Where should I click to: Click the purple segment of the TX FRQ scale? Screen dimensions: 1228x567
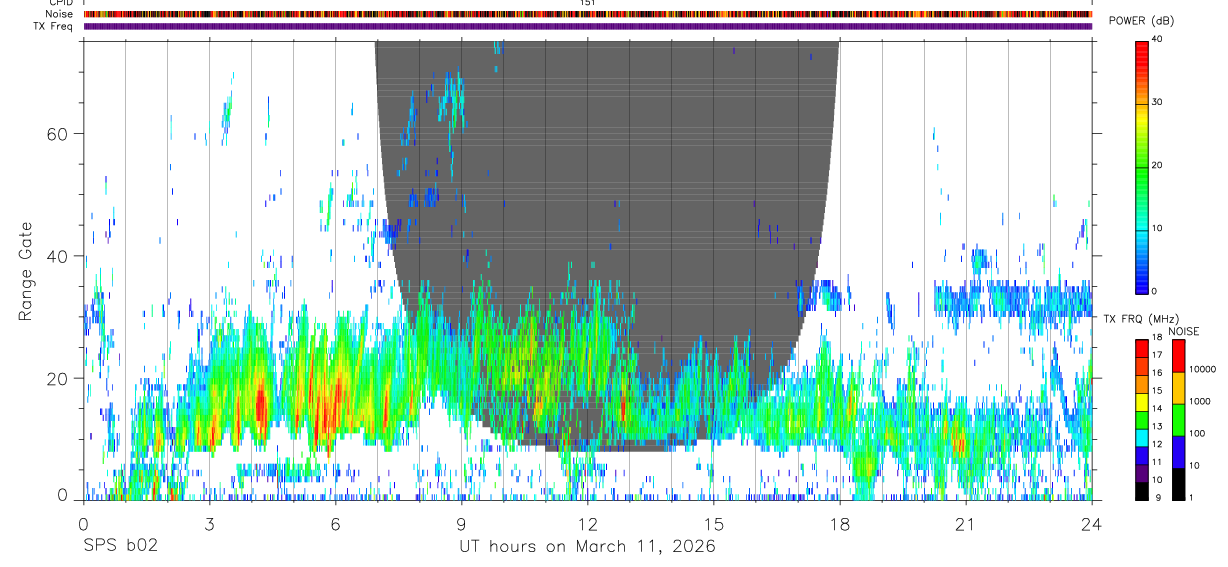1142,473
